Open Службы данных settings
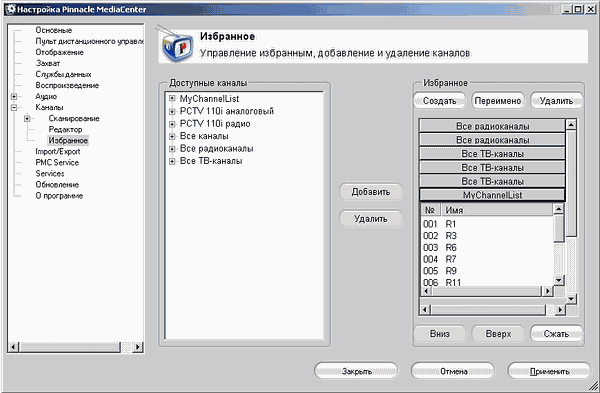 tap(63, 74)
